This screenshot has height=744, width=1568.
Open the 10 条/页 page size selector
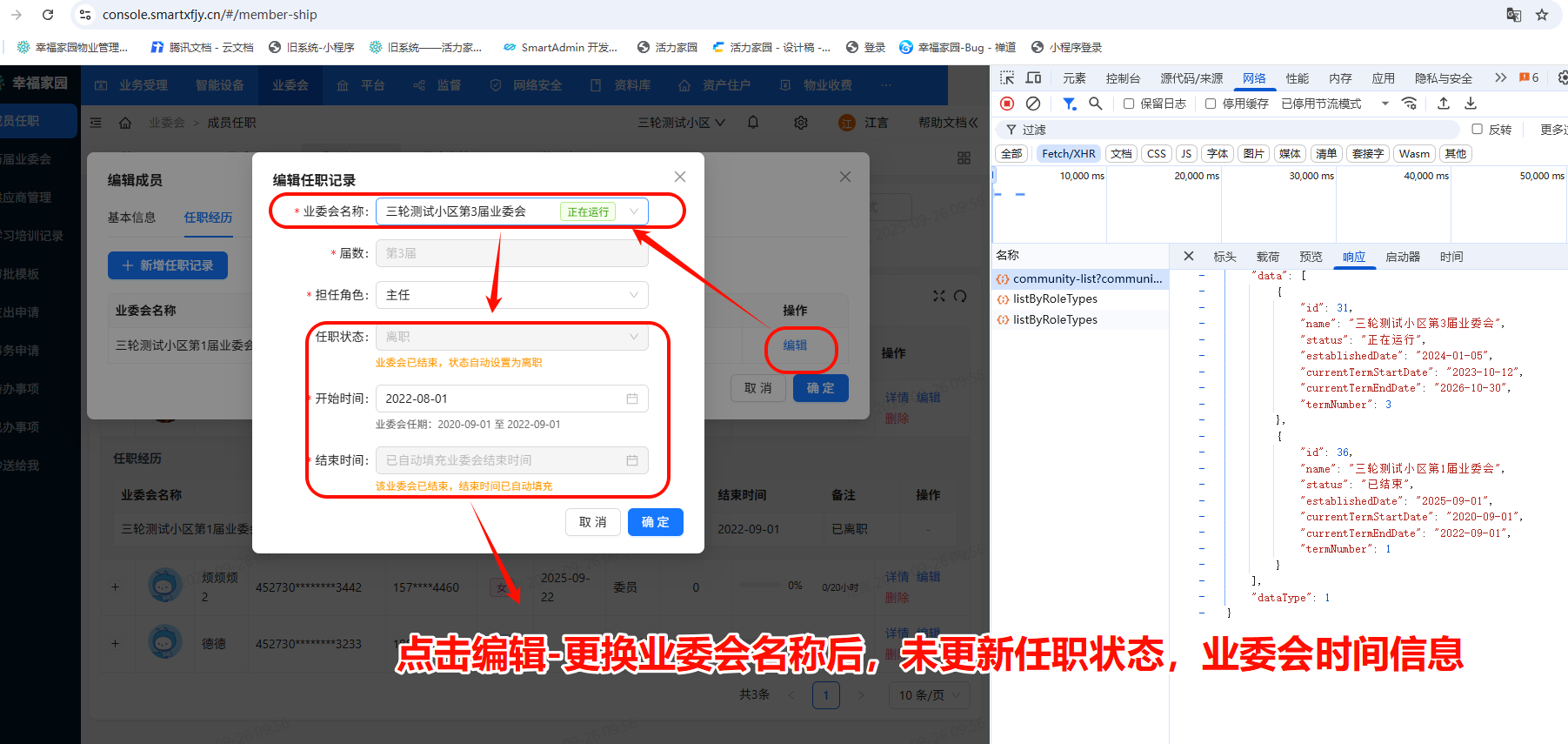(930, 695)
